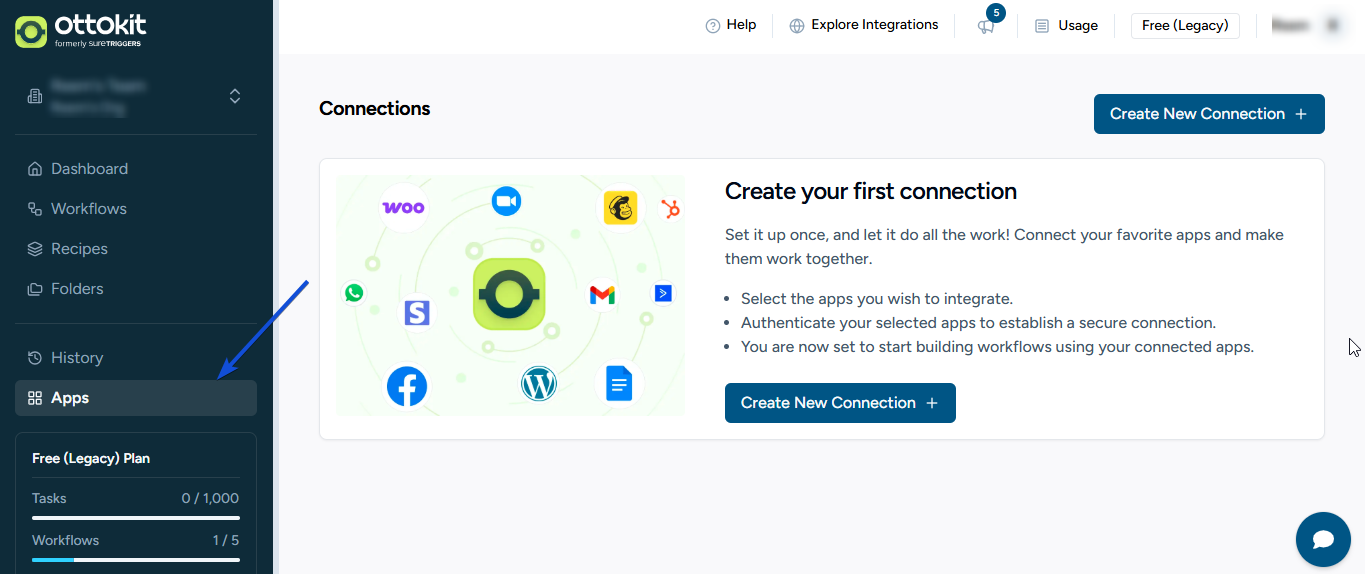Click Create New Connection button inside card
The width and height of the screenshot is (1365, 574).
coord(840,403)
